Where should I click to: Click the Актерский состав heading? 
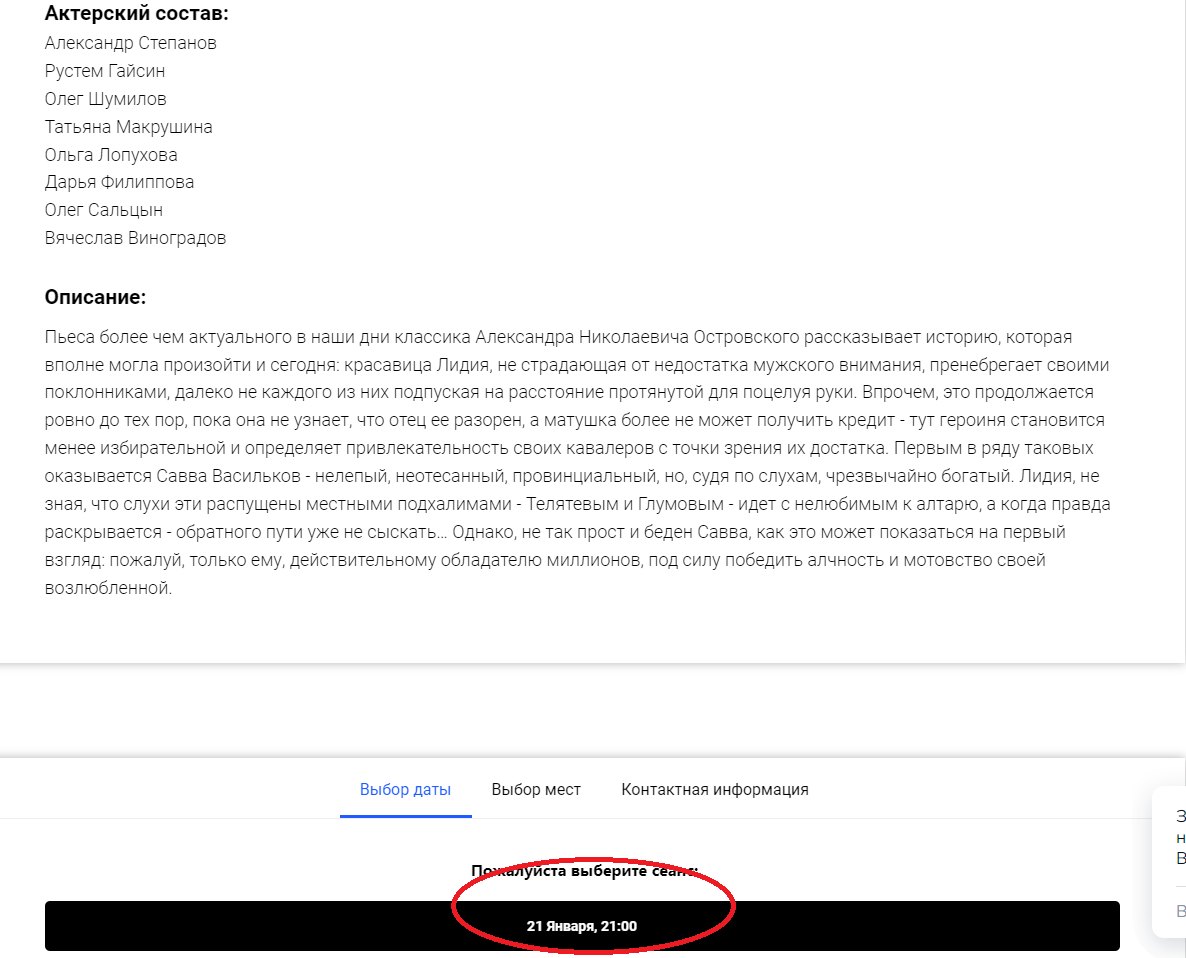pos(136,14)
